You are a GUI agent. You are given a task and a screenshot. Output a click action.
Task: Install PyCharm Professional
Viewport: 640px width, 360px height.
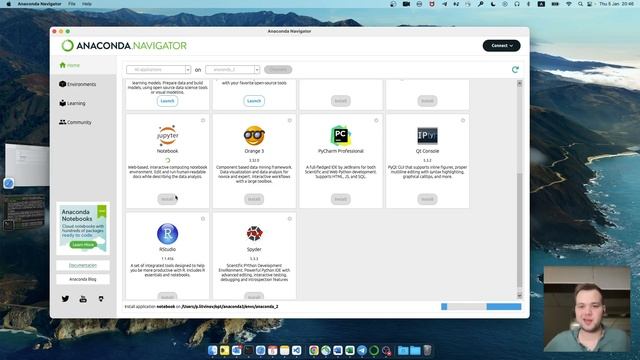click(x=340, y=199)
